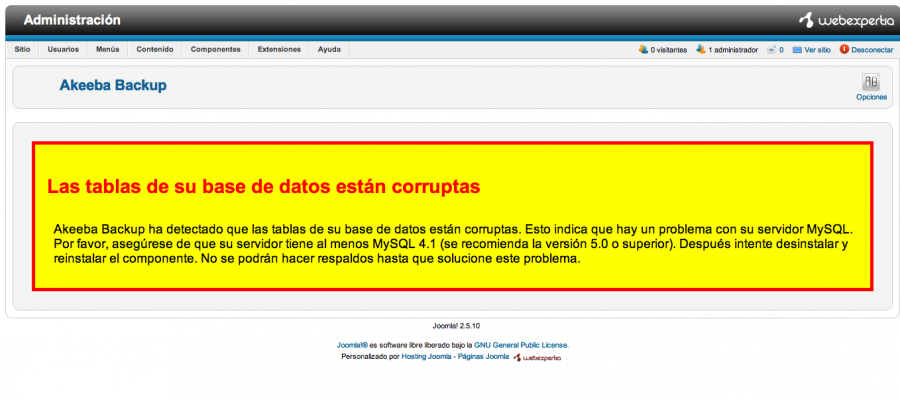
Task: Click the messages icon with count 0
Action: point(771,50)
